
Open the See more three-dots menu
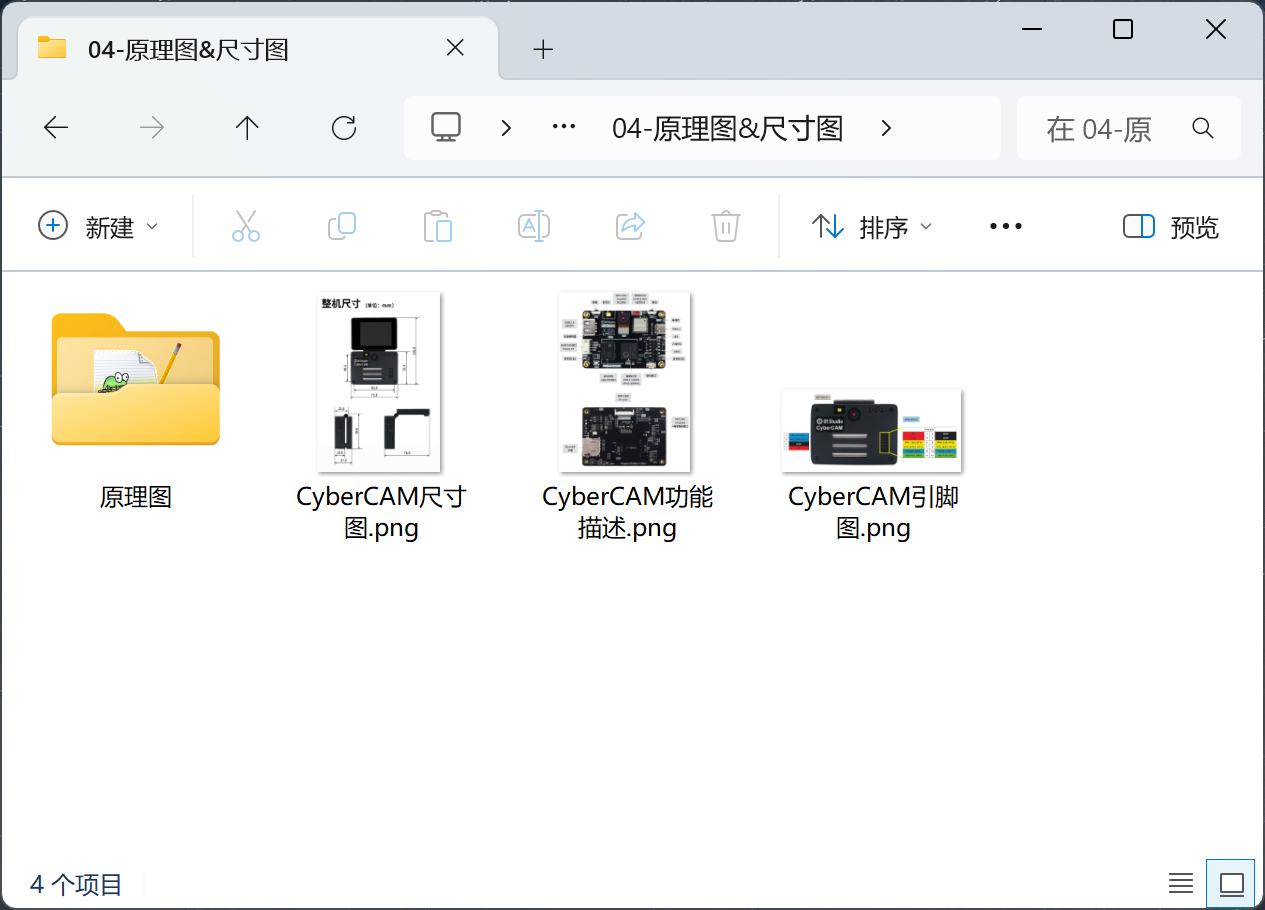click(x=1006, y=227)
